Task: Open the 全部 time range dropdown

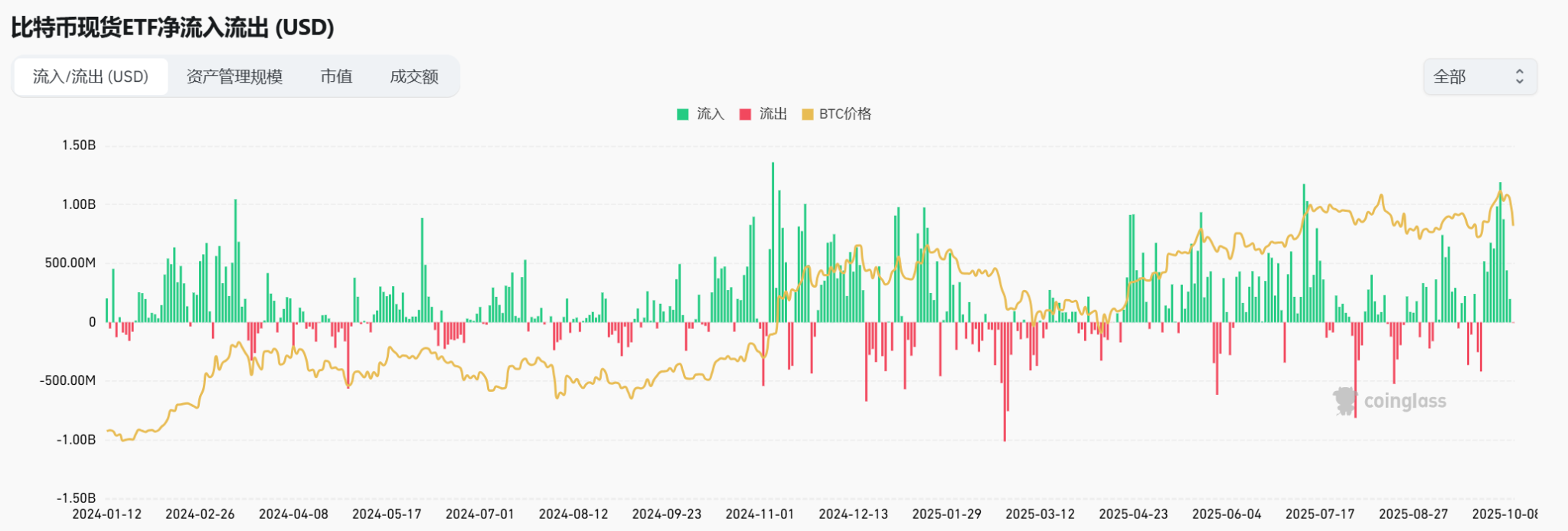Action: click(1478, 77)
